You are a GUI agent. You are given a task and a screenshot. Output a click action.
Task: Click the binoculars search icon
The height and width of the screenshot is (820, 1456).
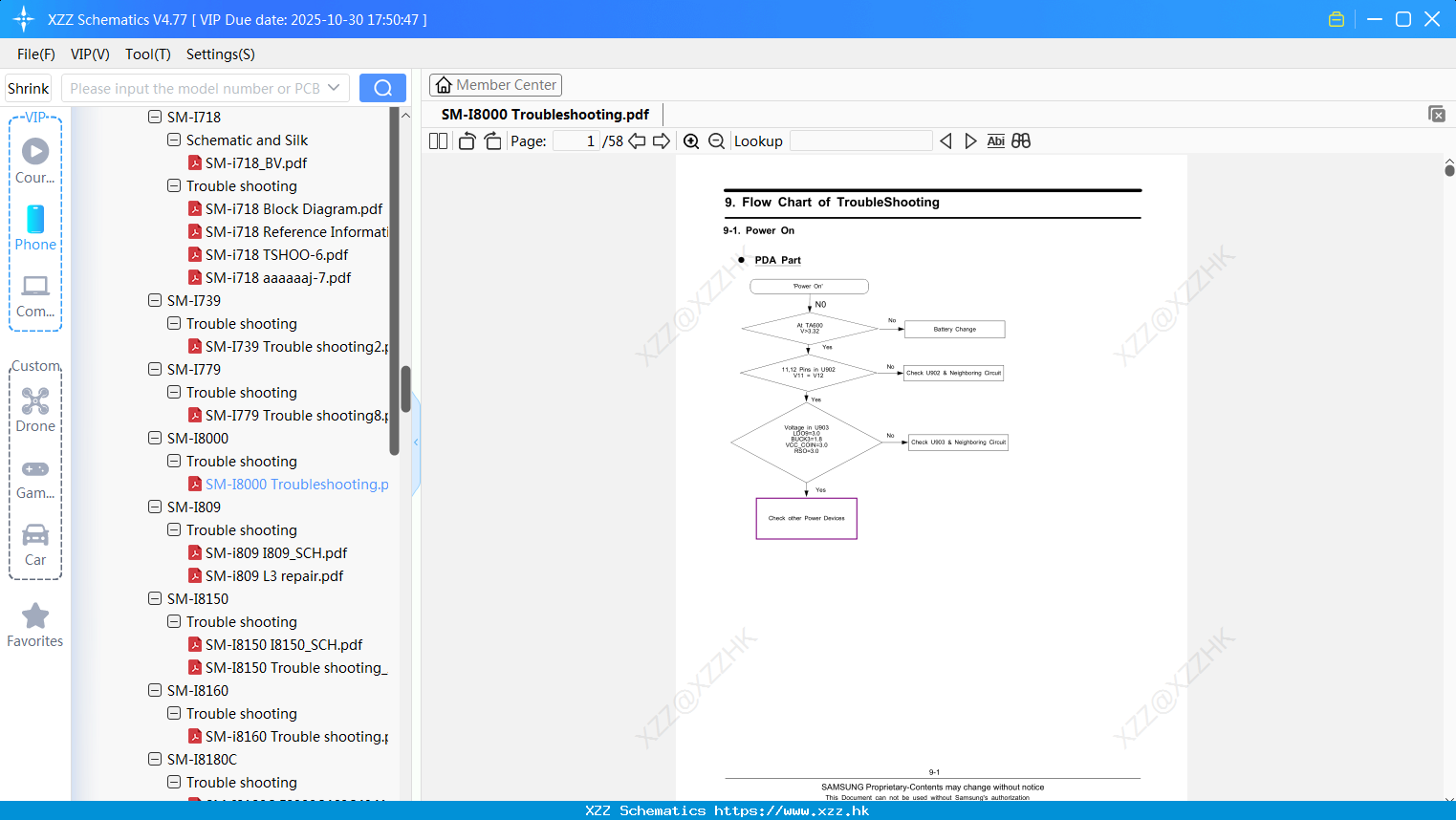[x=1021, y=140]
